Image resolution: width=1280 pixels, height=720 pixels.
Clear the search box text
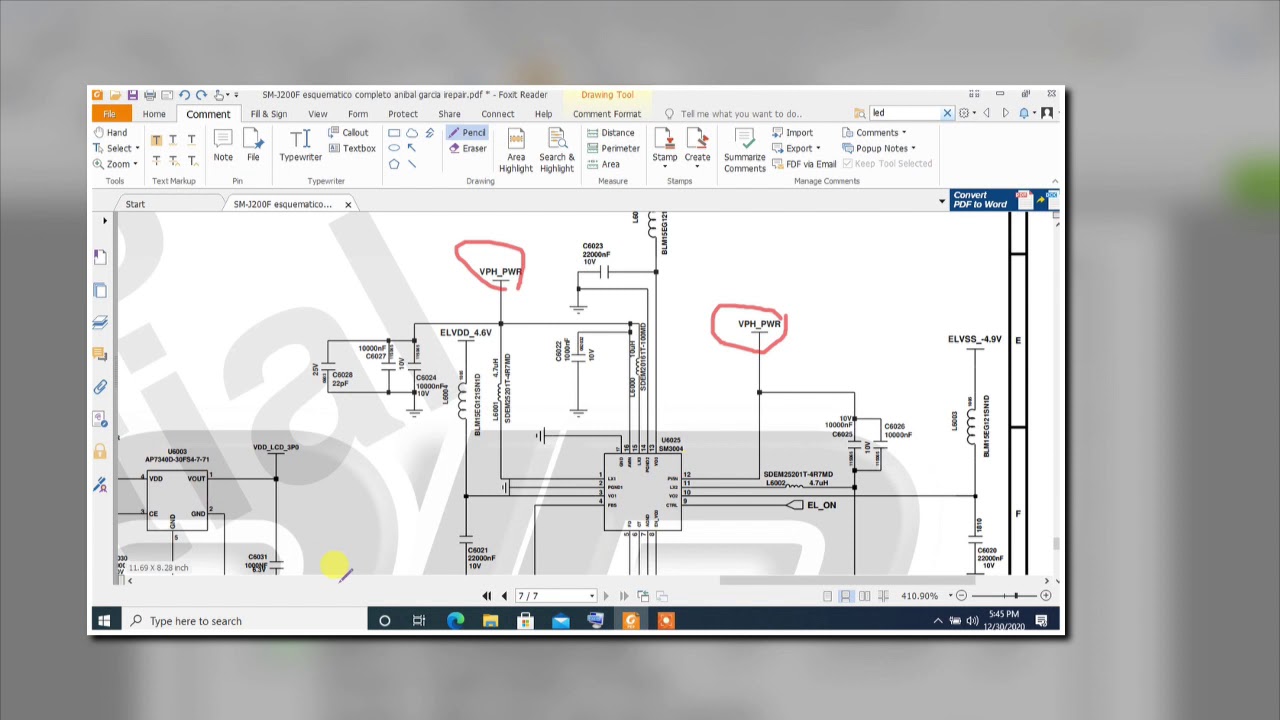tap(947, 113)
